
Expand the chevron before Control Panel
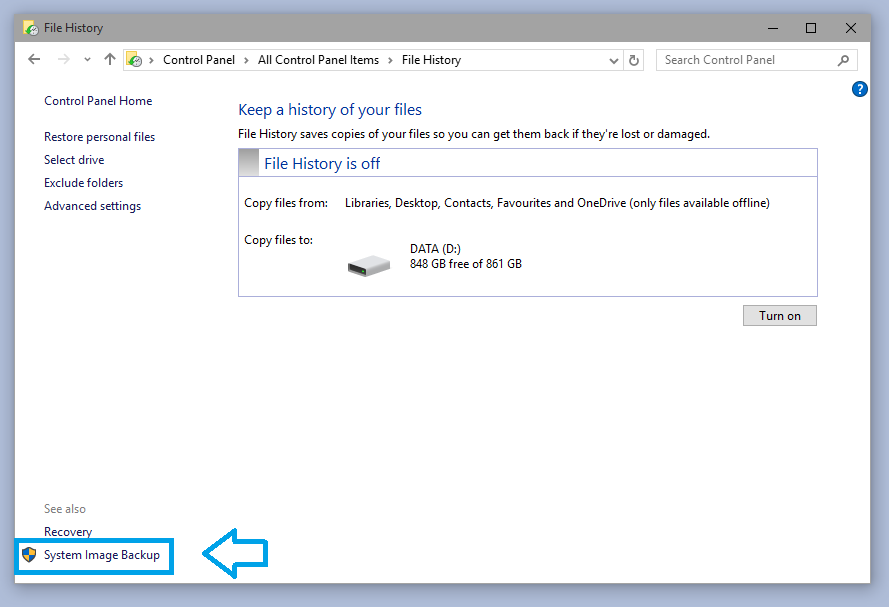(x=151, y=60)
